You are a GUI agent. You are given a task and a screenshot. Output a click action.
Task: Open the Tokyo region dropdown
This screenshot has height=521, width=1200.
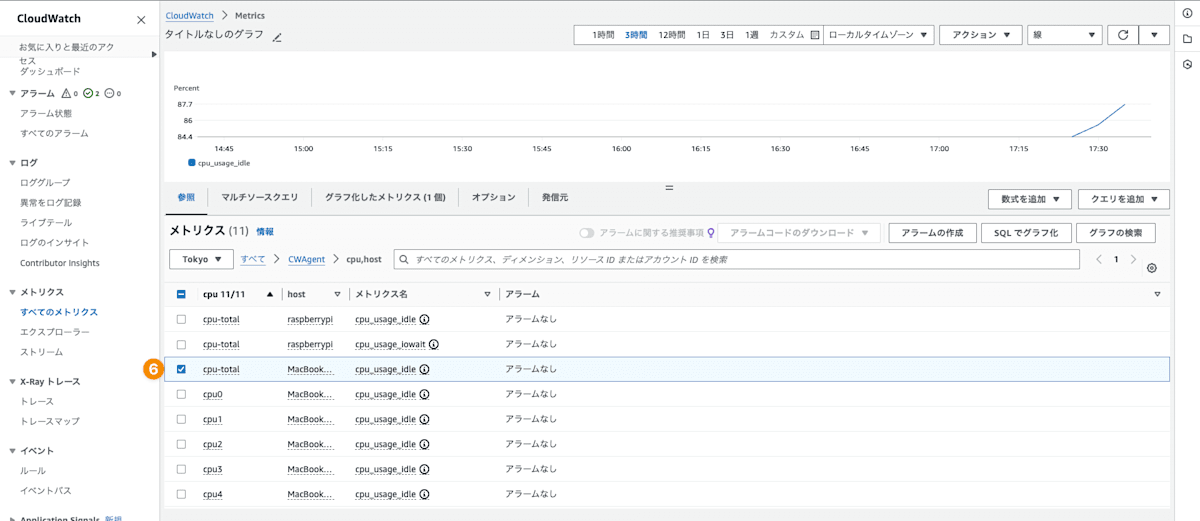[202, 259]
